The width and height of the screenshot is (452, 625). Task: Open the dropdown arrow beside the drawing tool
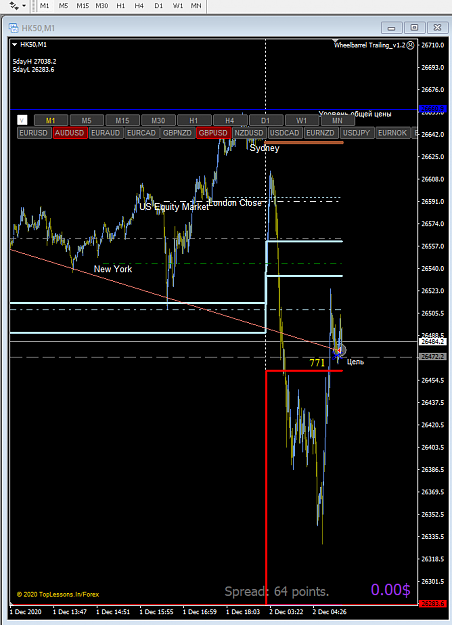[x=24, y=6]
